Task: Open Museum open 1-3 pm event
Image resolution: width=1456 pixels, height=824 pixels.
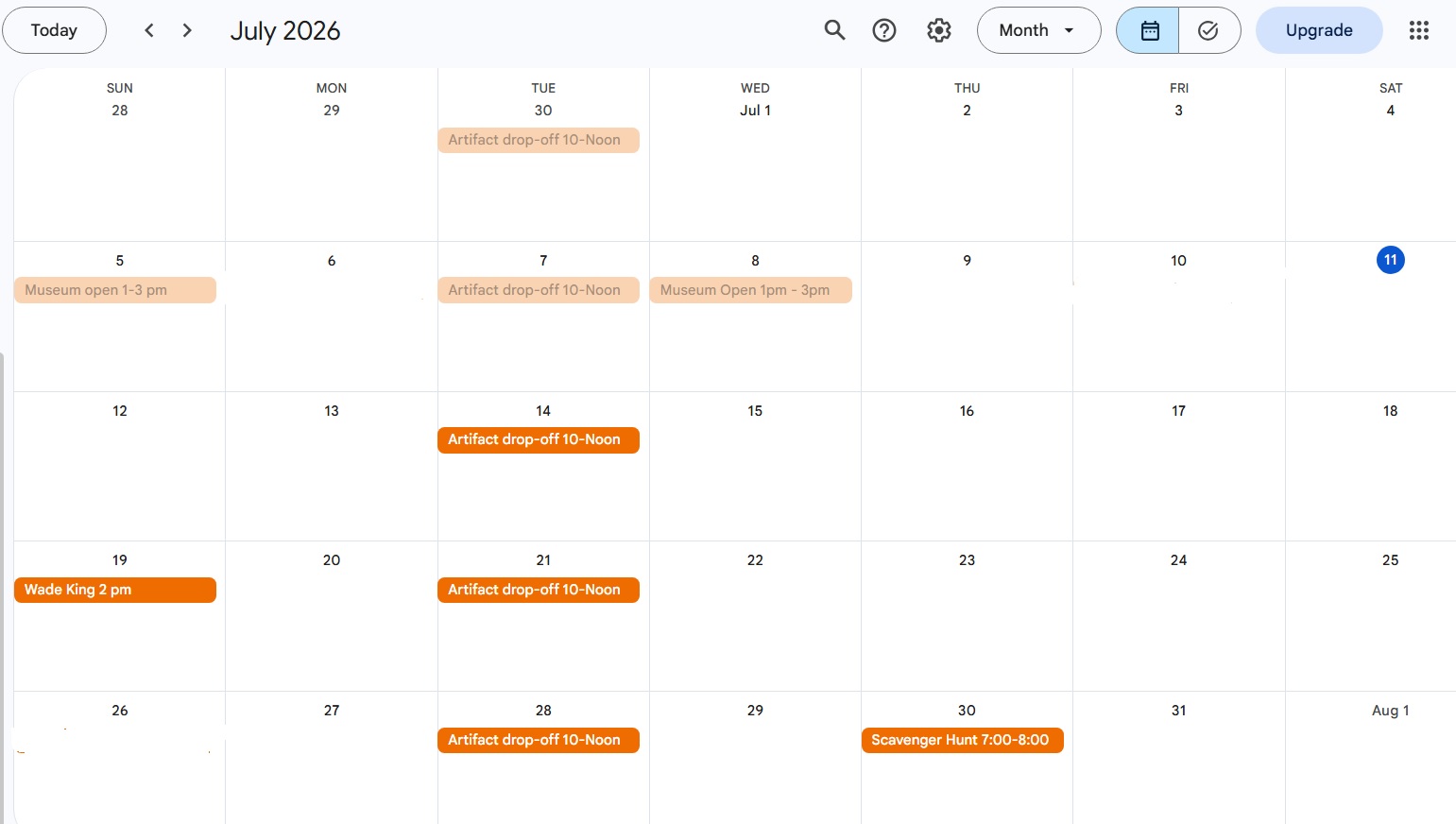Action: 115,290
